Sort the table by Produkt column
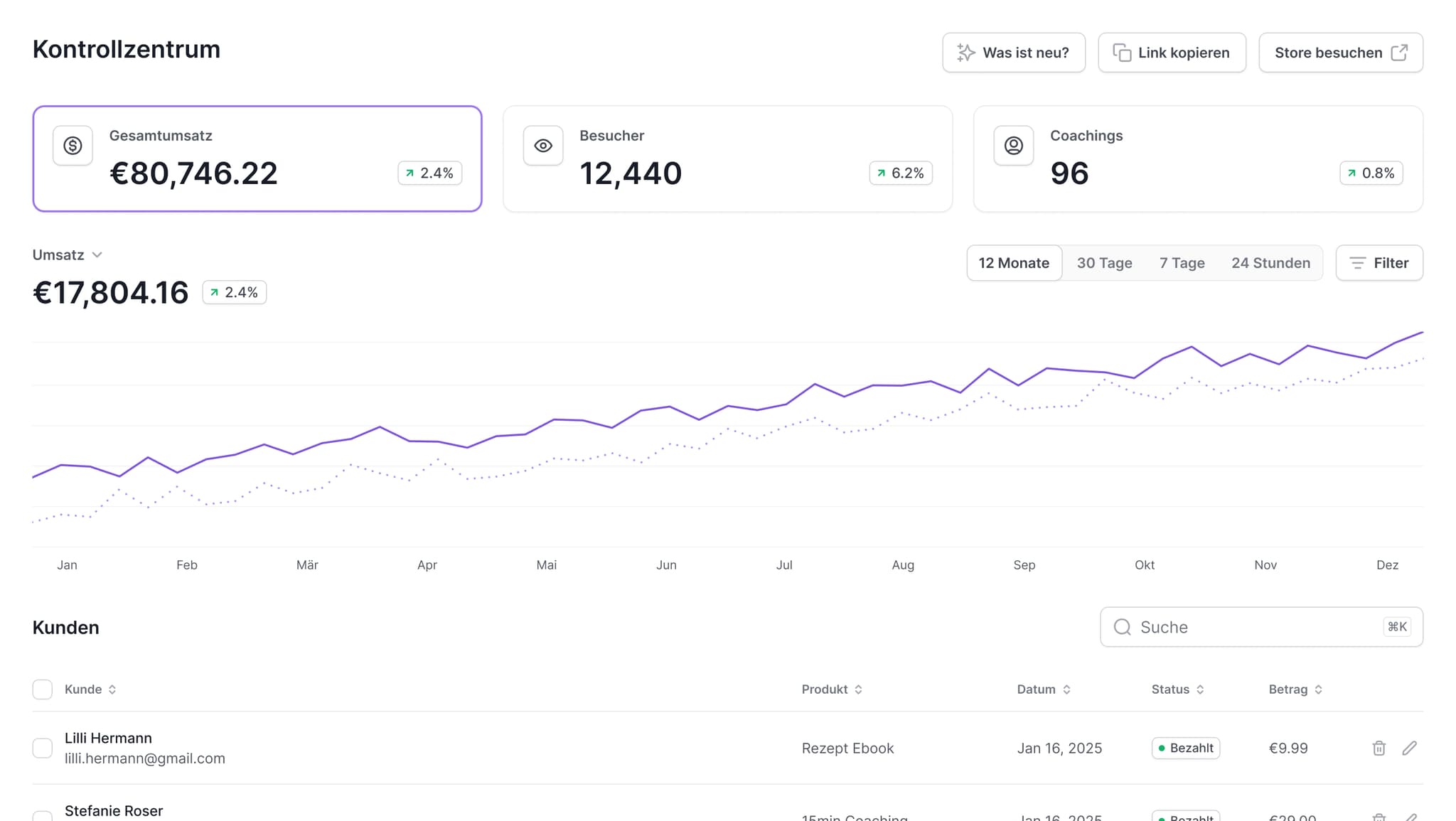This screenshot has width=1456, height=821. [832, 689]
